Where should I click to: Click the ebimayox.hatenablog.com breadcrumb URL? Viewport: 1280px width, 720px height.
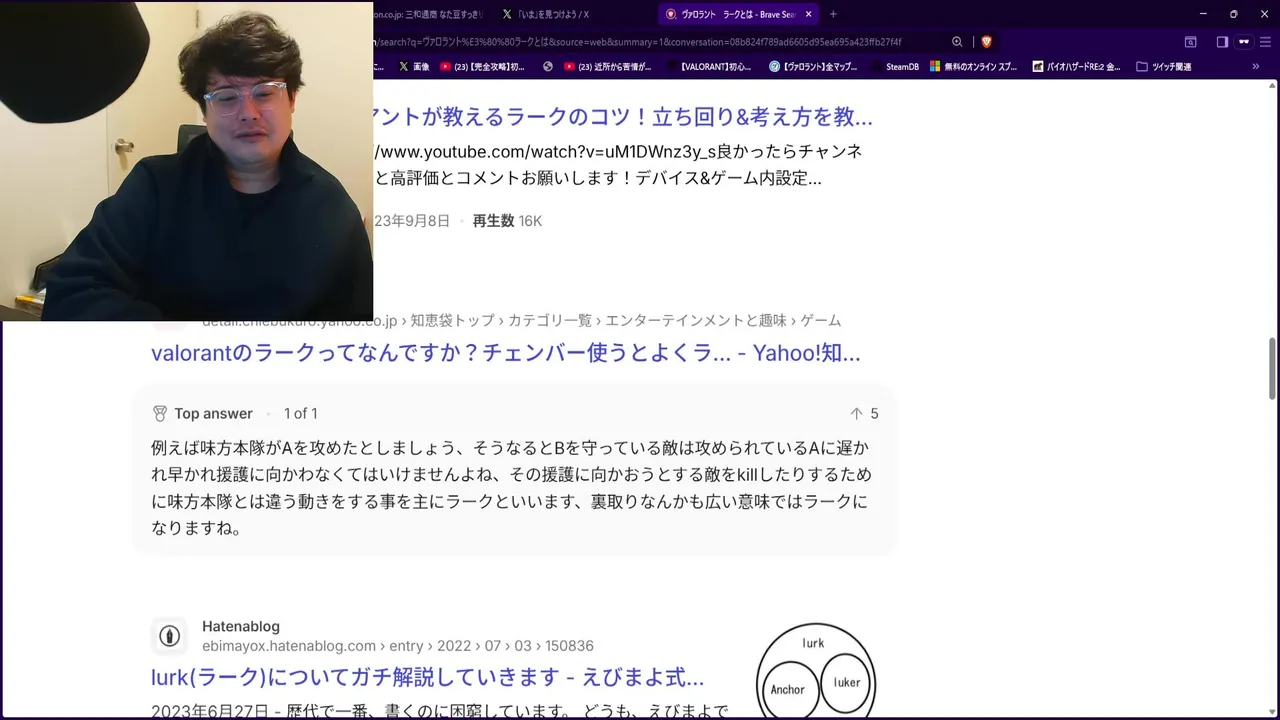(x=398, y=646)
